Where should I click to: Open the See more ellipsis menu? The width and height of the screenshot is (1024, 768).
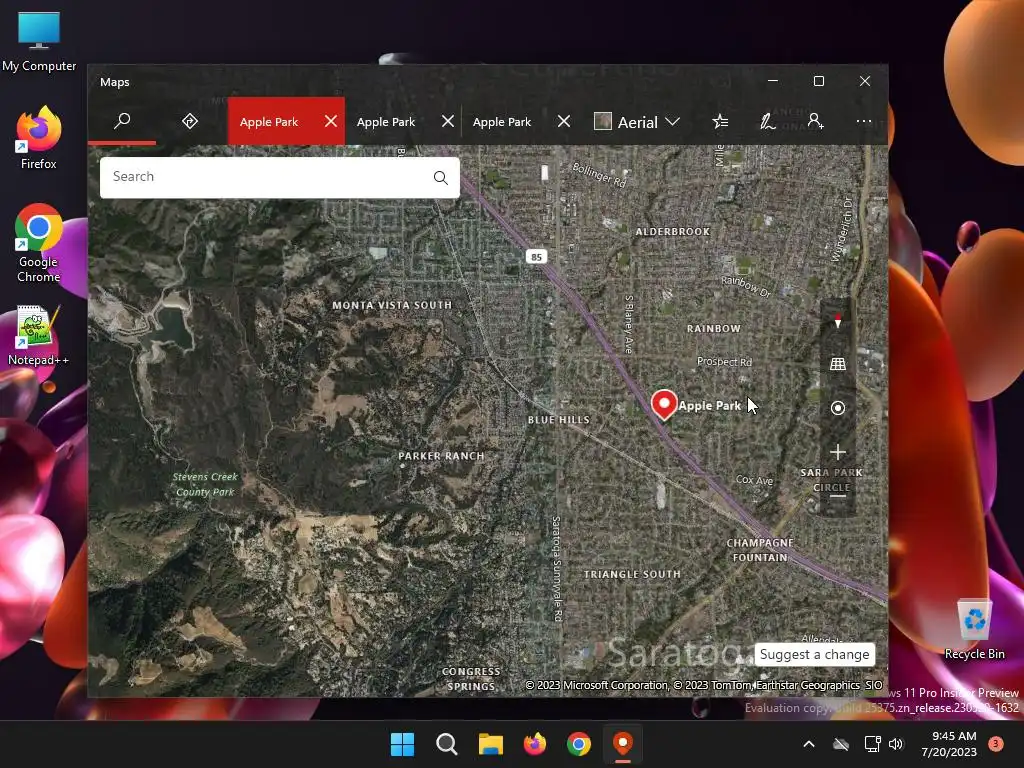863,121
